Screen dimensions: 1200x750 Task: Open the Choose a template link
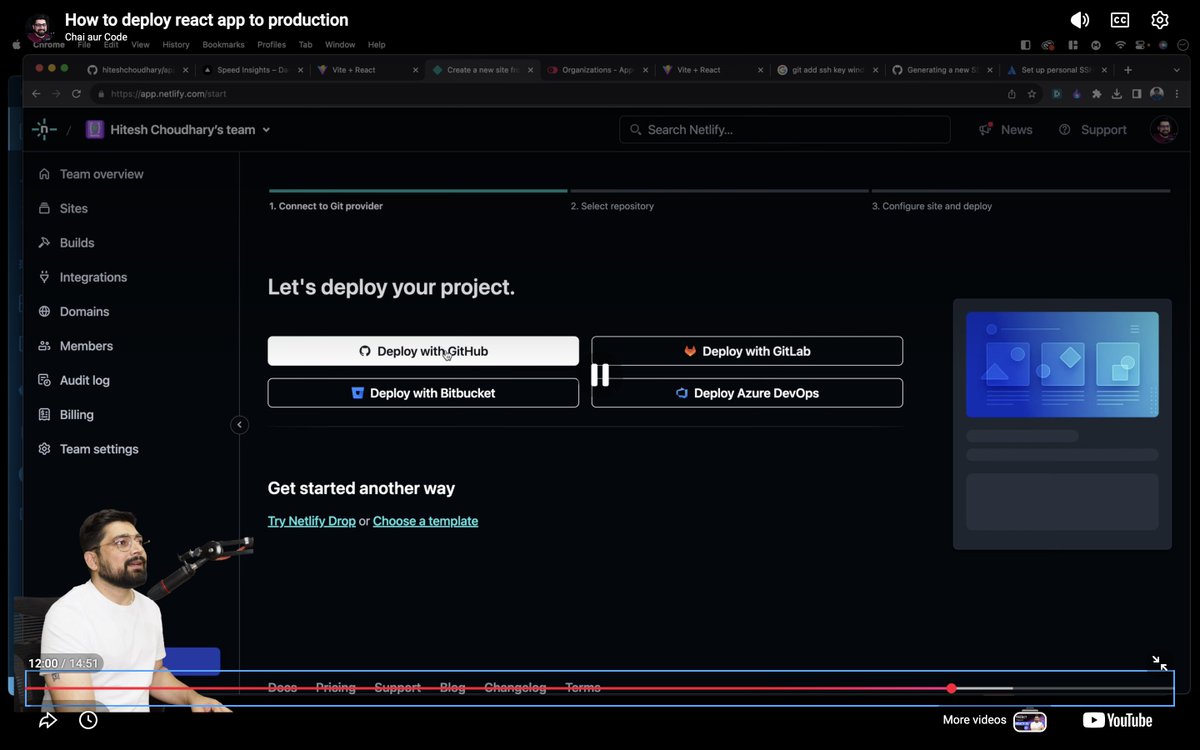[425, 521]
